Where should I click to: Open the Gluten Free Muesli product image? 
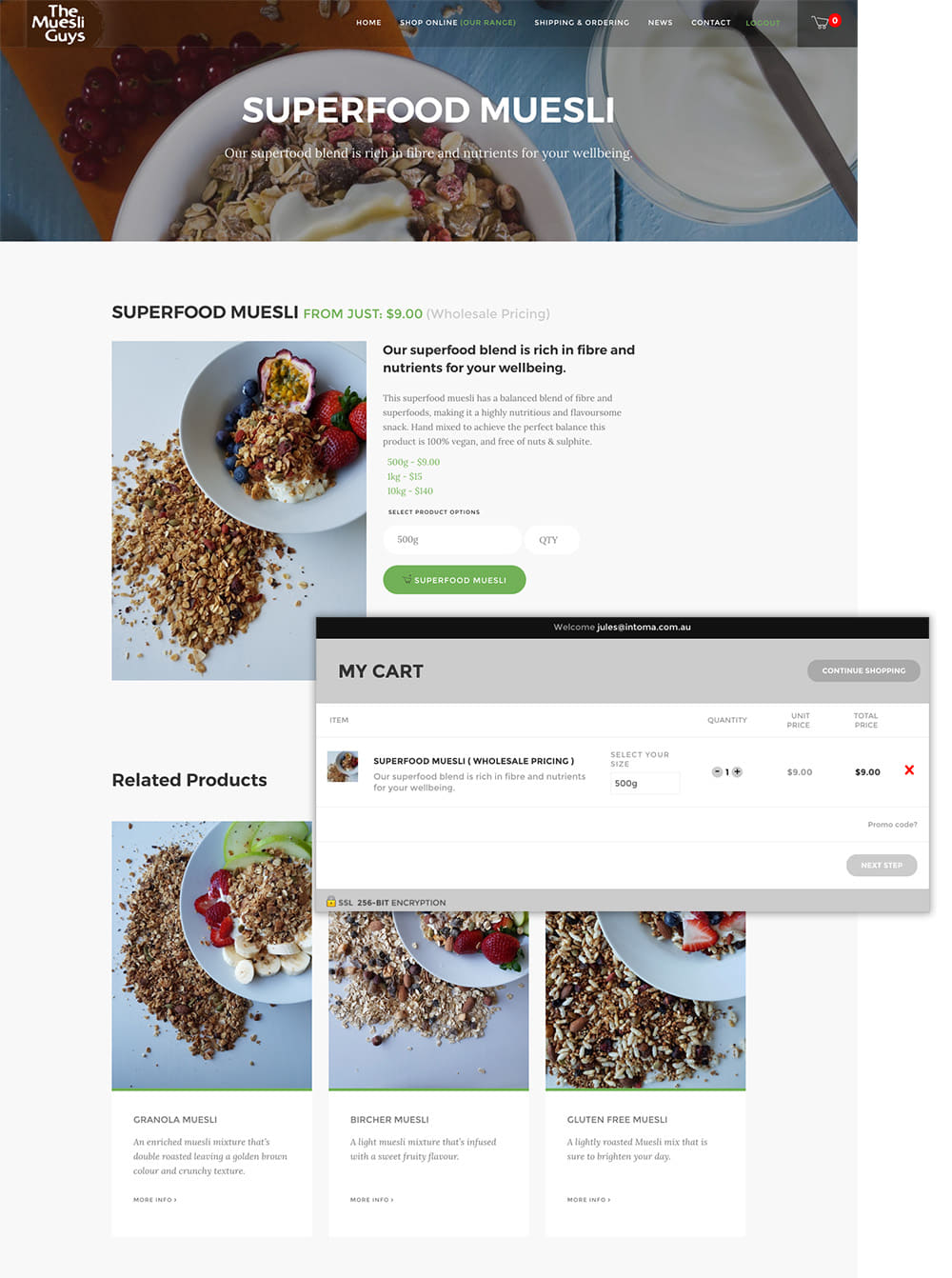(645, 1000)
